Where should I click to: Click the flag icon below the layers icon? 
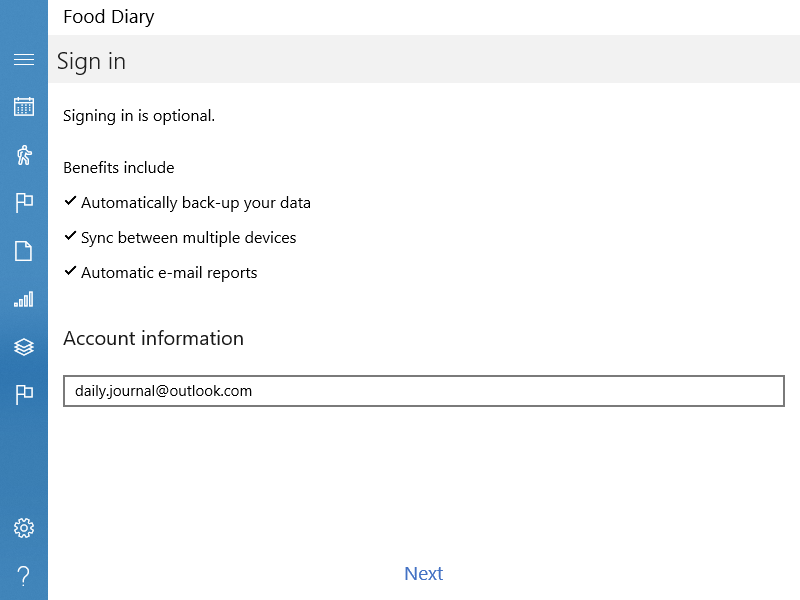pyautogui.click(x=24, y=395)
